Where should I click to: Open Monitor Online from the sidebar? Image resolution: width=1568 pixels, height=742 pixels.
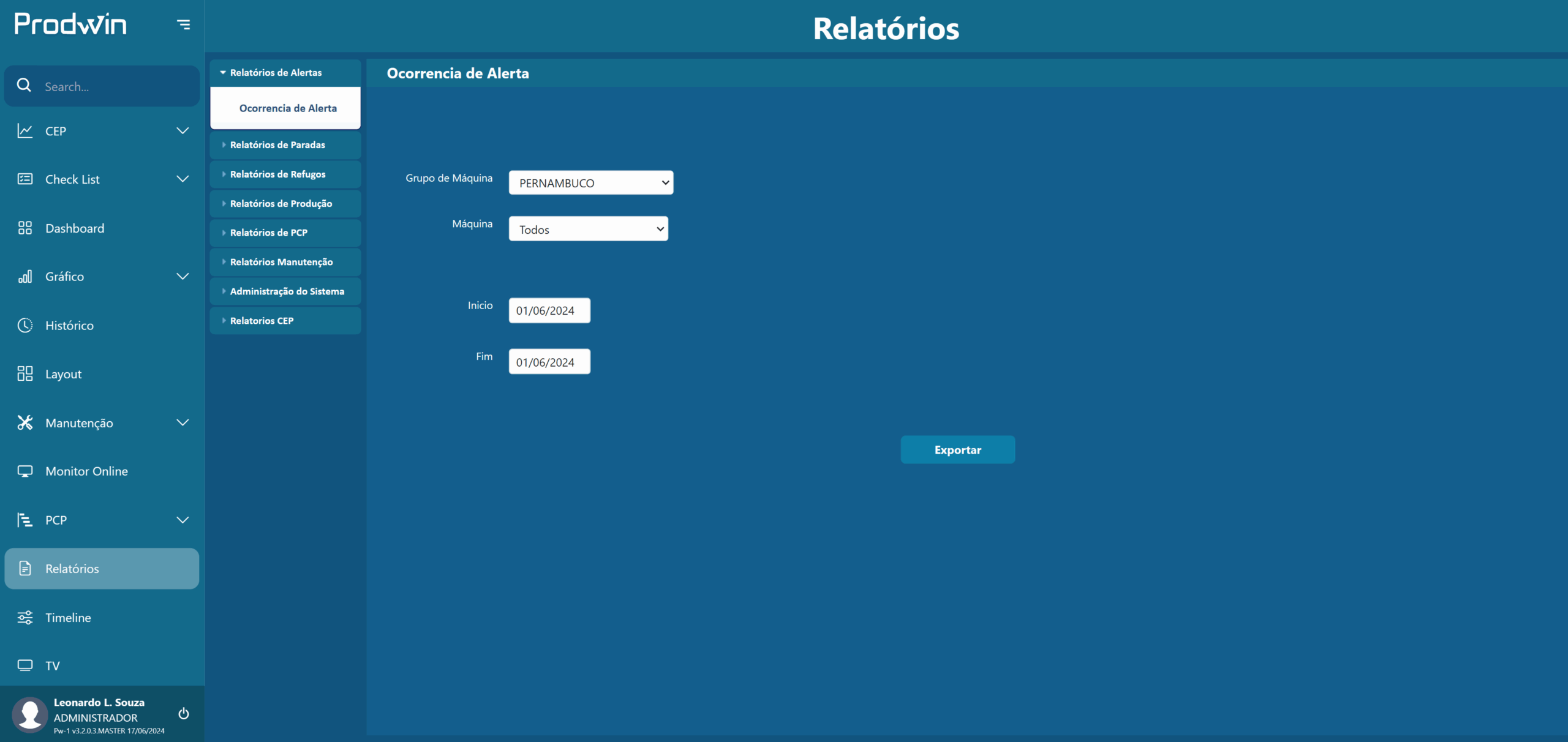pos(102,471)
